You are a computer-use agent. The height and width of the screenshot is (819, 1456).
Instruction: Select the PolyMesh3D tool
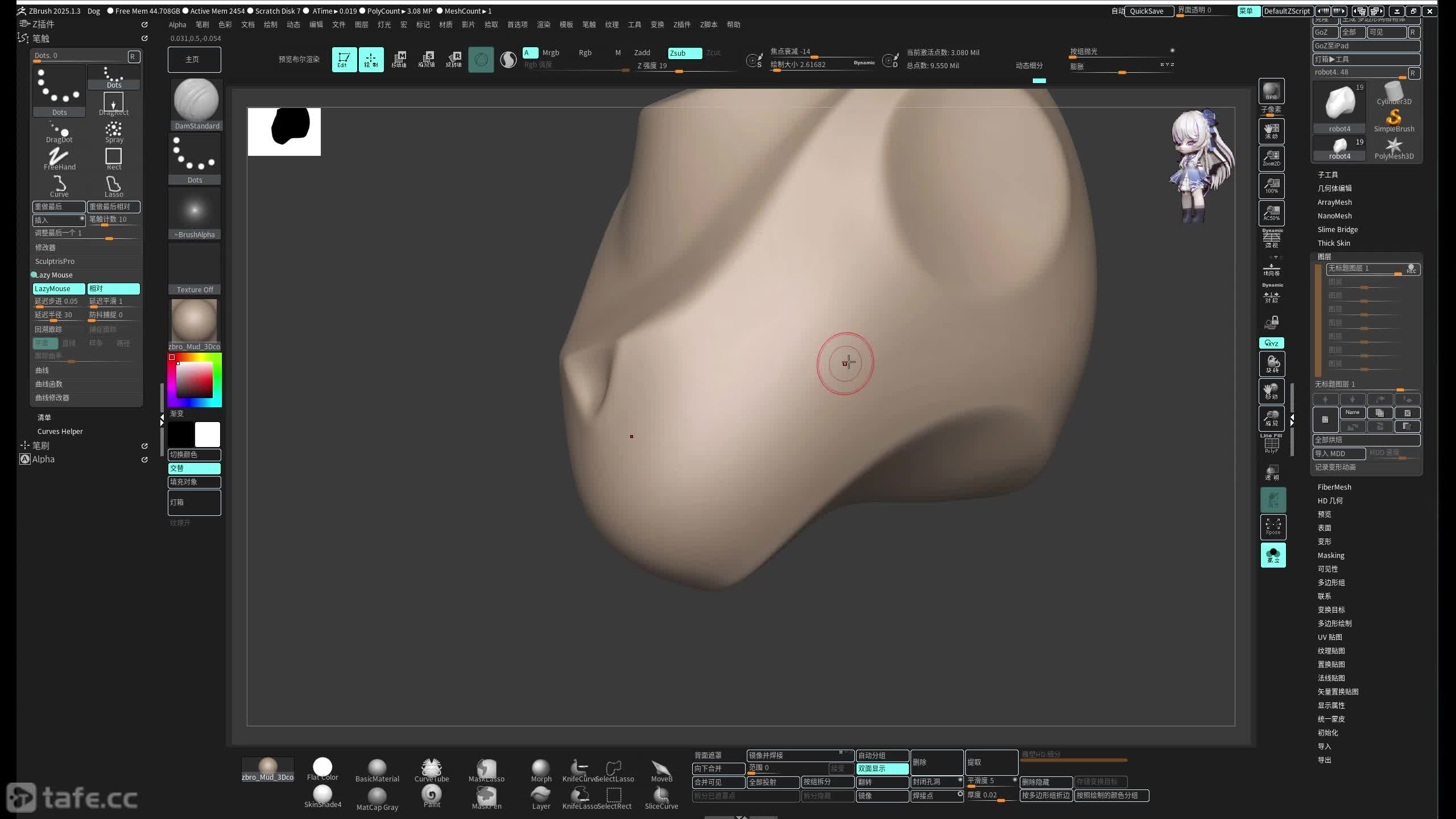tap(1394, 148)
